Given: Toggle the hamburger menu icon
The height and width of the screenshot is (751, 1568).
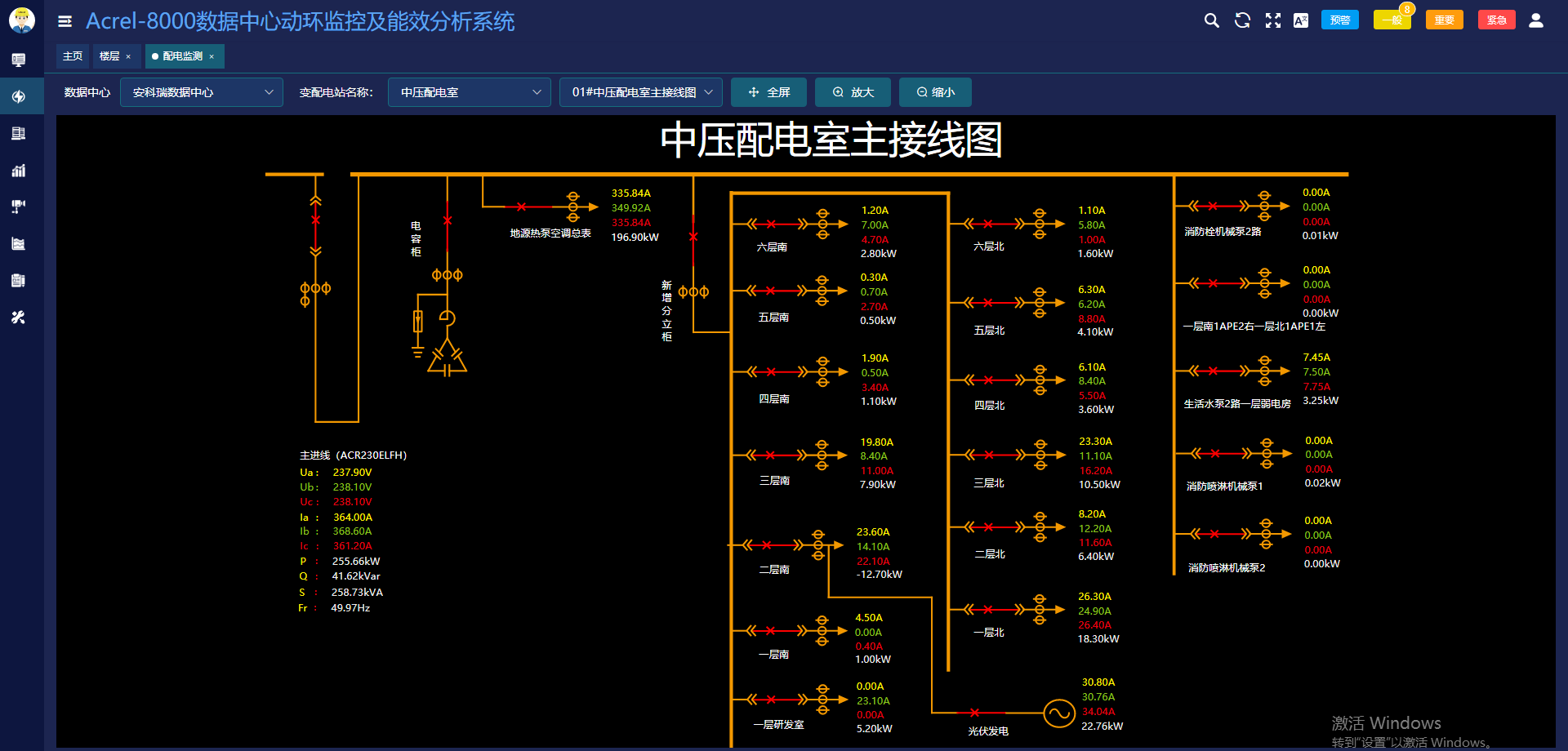Looking at the screenshot, I should pos(65,21).
